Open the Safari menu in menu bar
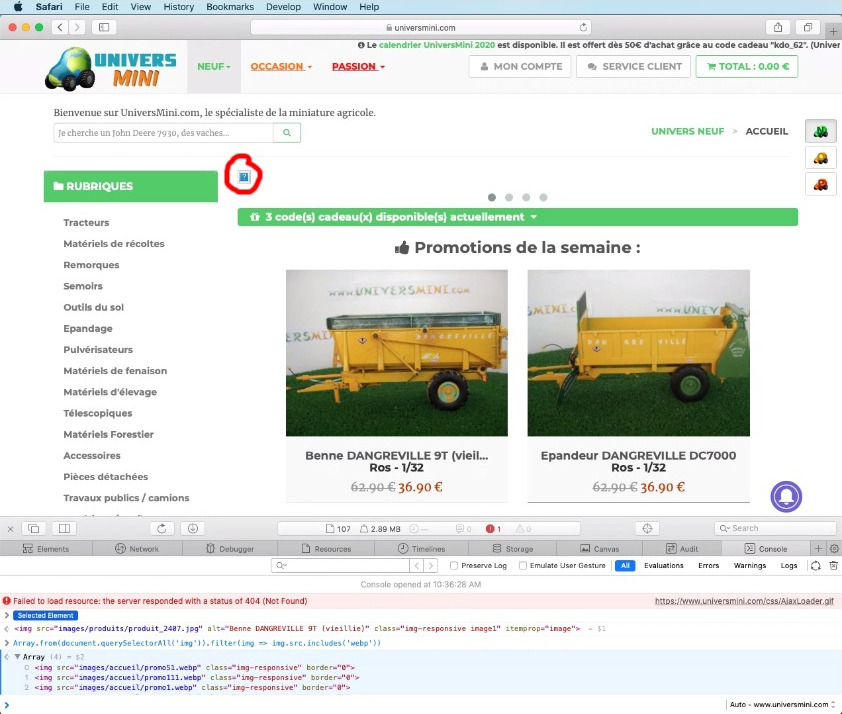The width and height of the screenshot is (842, 714). (49, 6)
